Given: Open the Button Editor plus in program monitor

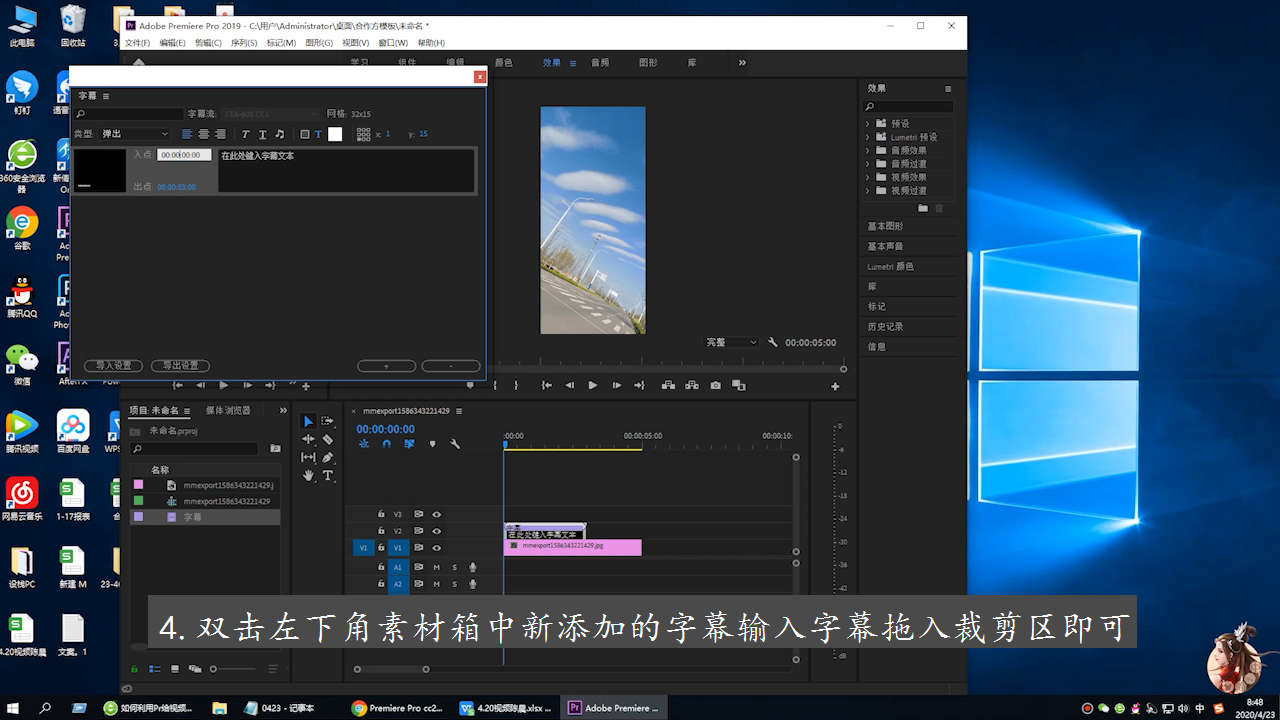Looking at the screenshot, I should tap(835, 386).
